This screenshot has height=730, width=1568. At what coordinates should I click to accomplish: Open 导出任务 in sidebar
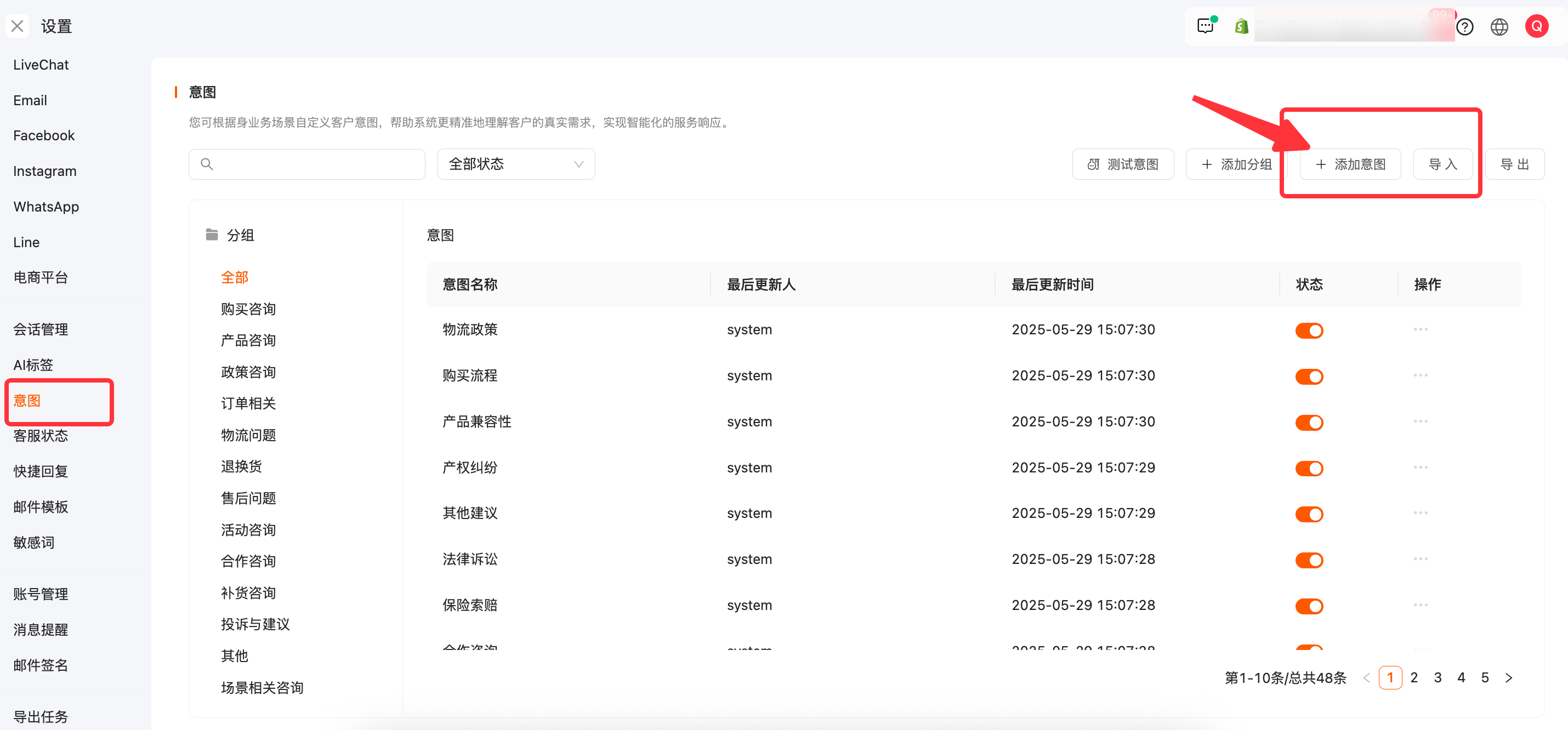41,717
